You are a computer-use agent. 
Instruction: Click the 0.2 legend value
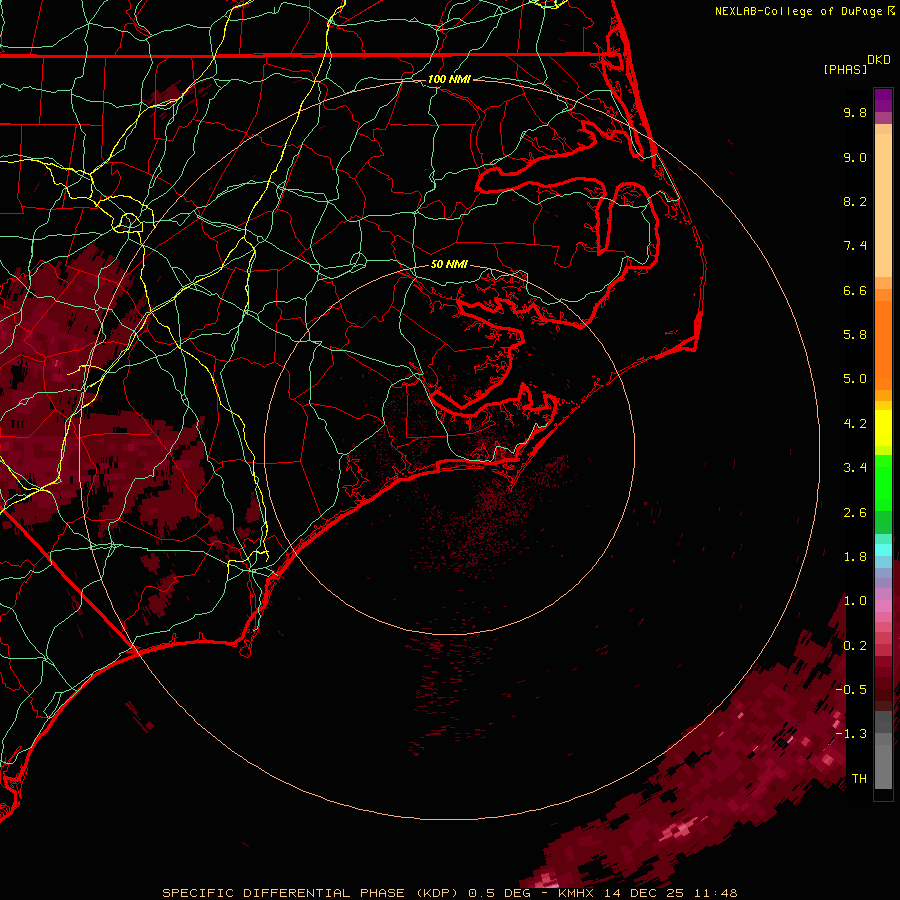coord(855,646)
